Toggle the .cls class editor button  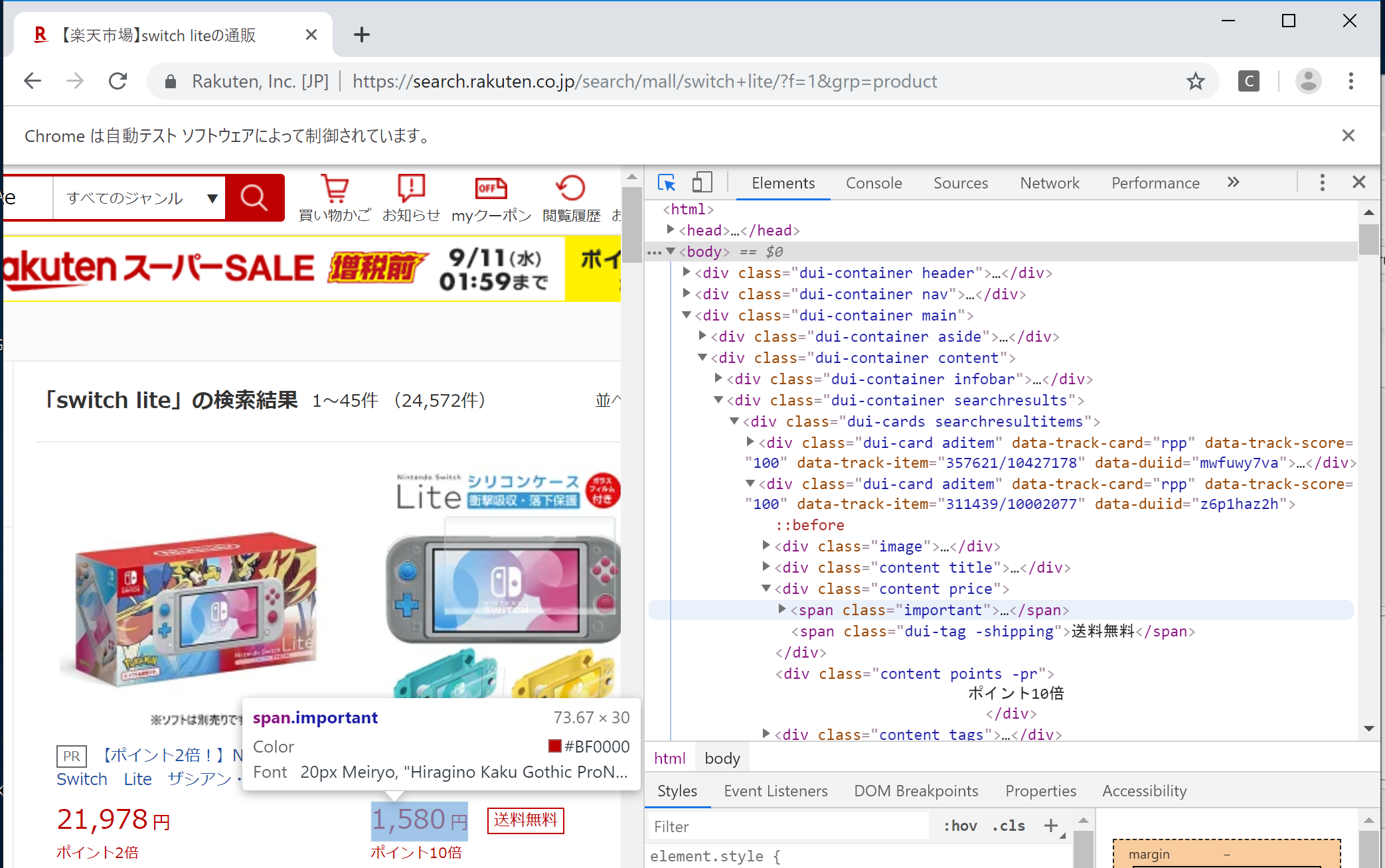pos(1009,826)
